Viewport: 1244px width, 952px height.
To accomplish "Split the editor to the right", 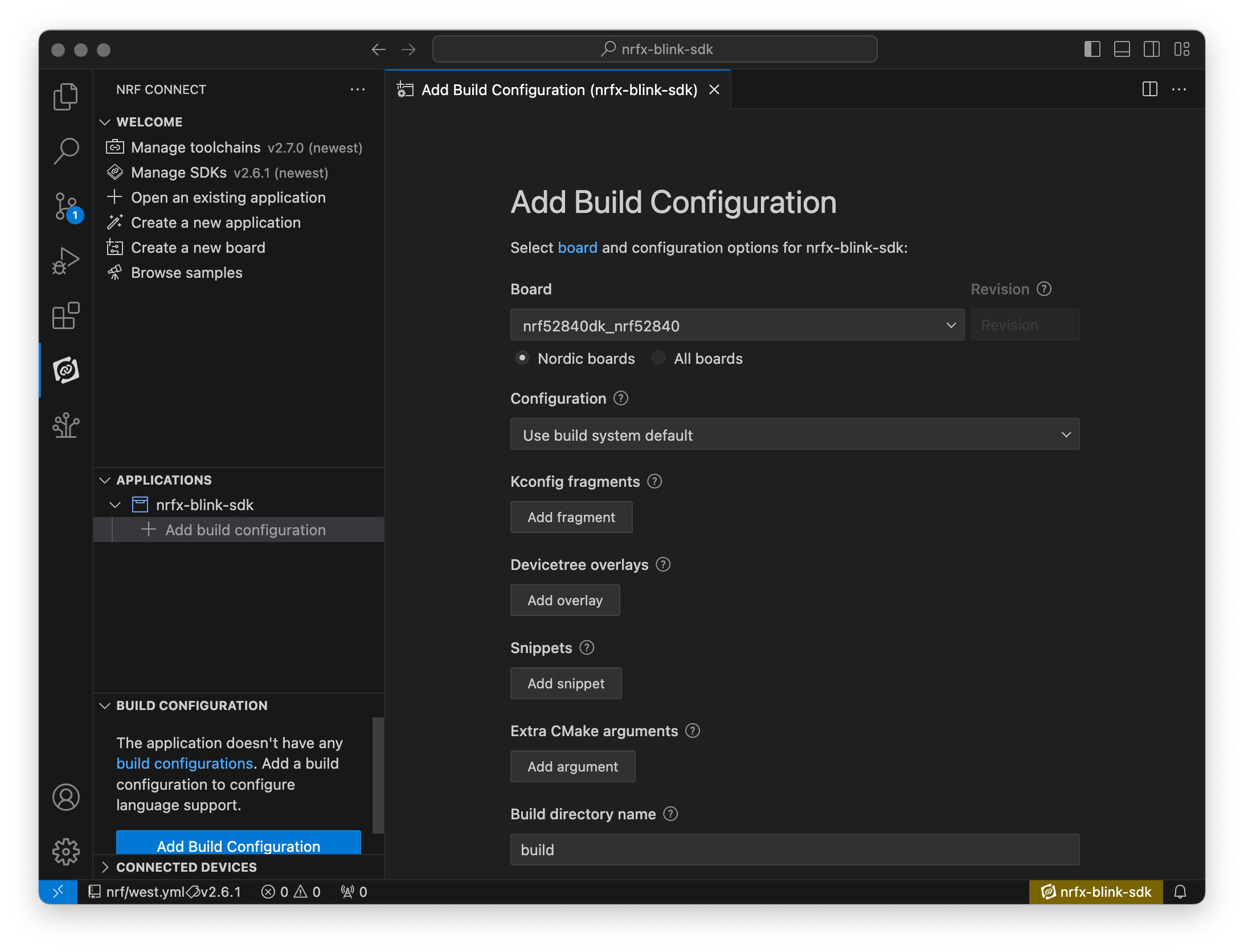I will 1149,89.
